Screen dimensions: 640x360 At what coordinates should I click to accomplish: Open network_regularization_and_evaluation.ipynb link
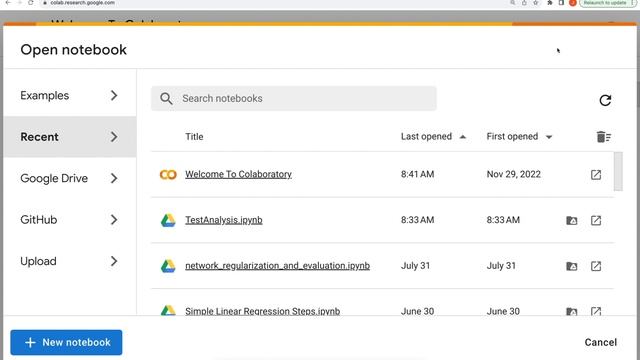coord(278,266)
